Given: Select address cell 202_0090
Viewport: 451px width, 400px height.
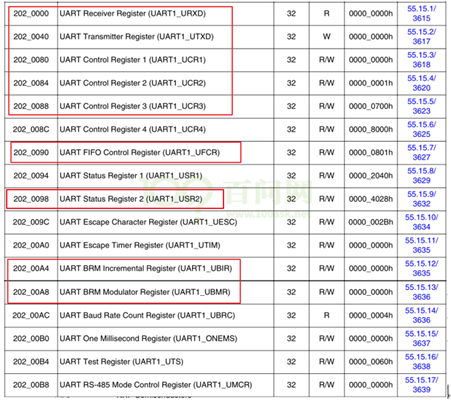Looking at the screenshot, I should 31,152.
